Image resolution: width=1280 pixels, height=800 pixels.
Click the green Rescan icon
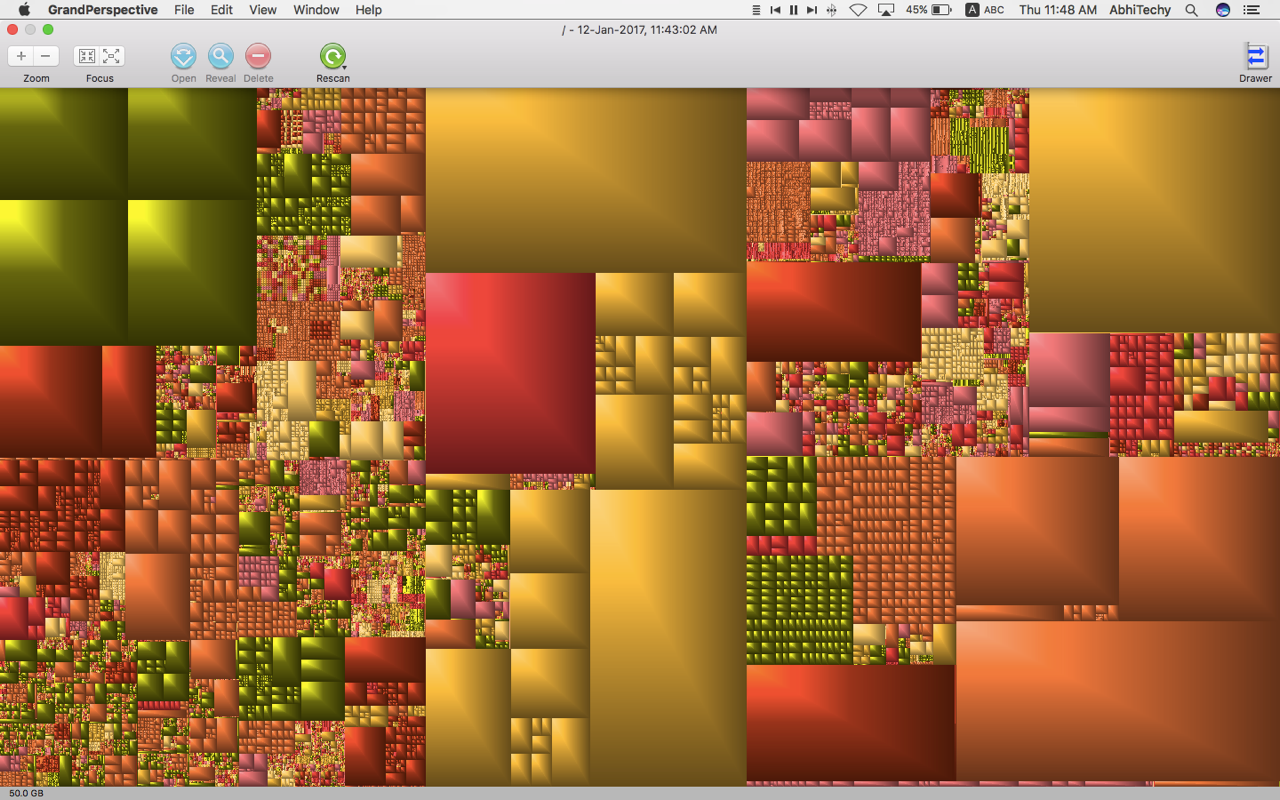(332, 56)
